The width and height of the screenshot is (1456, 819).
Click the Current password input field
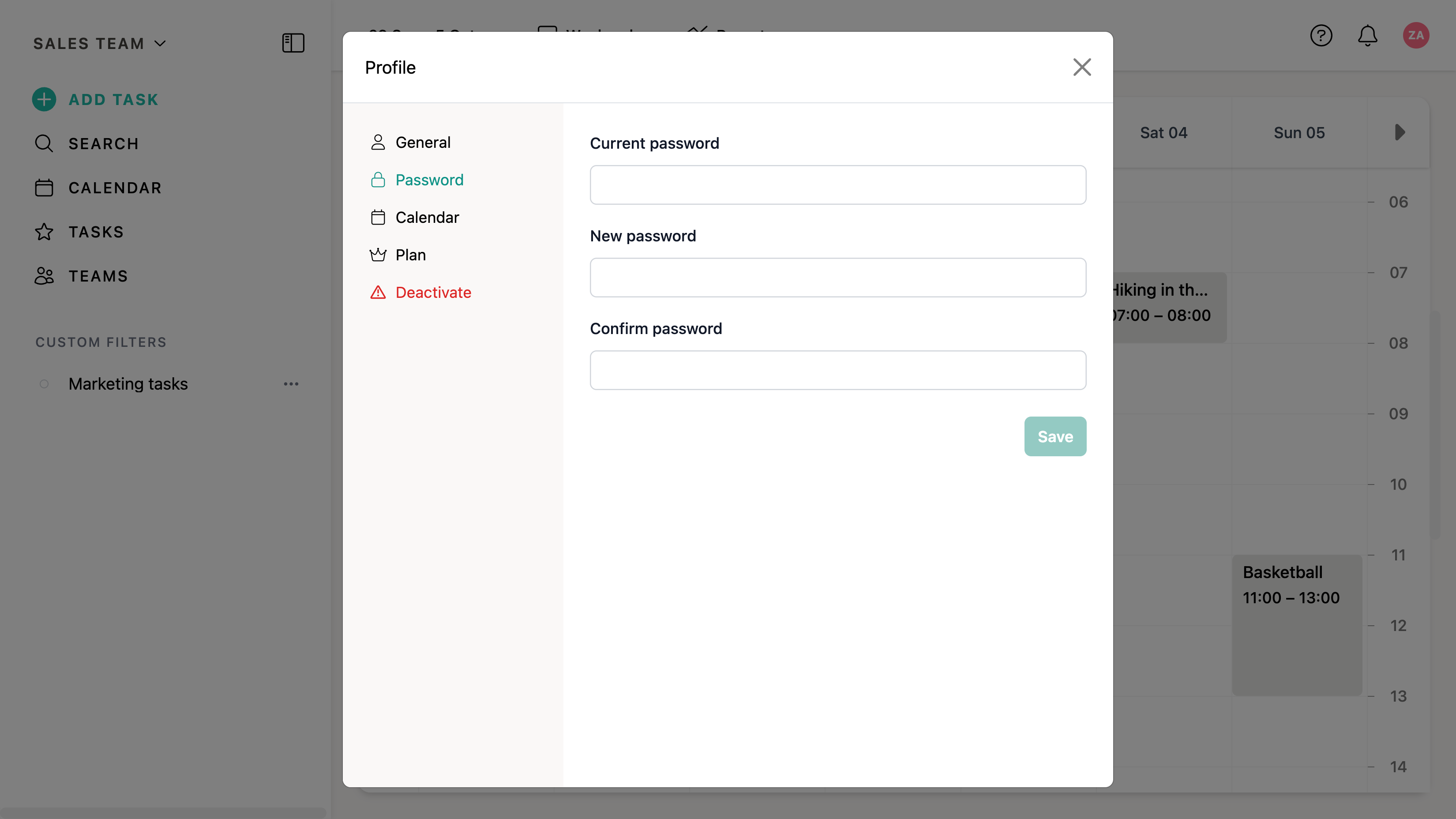[x=838, y=185]
